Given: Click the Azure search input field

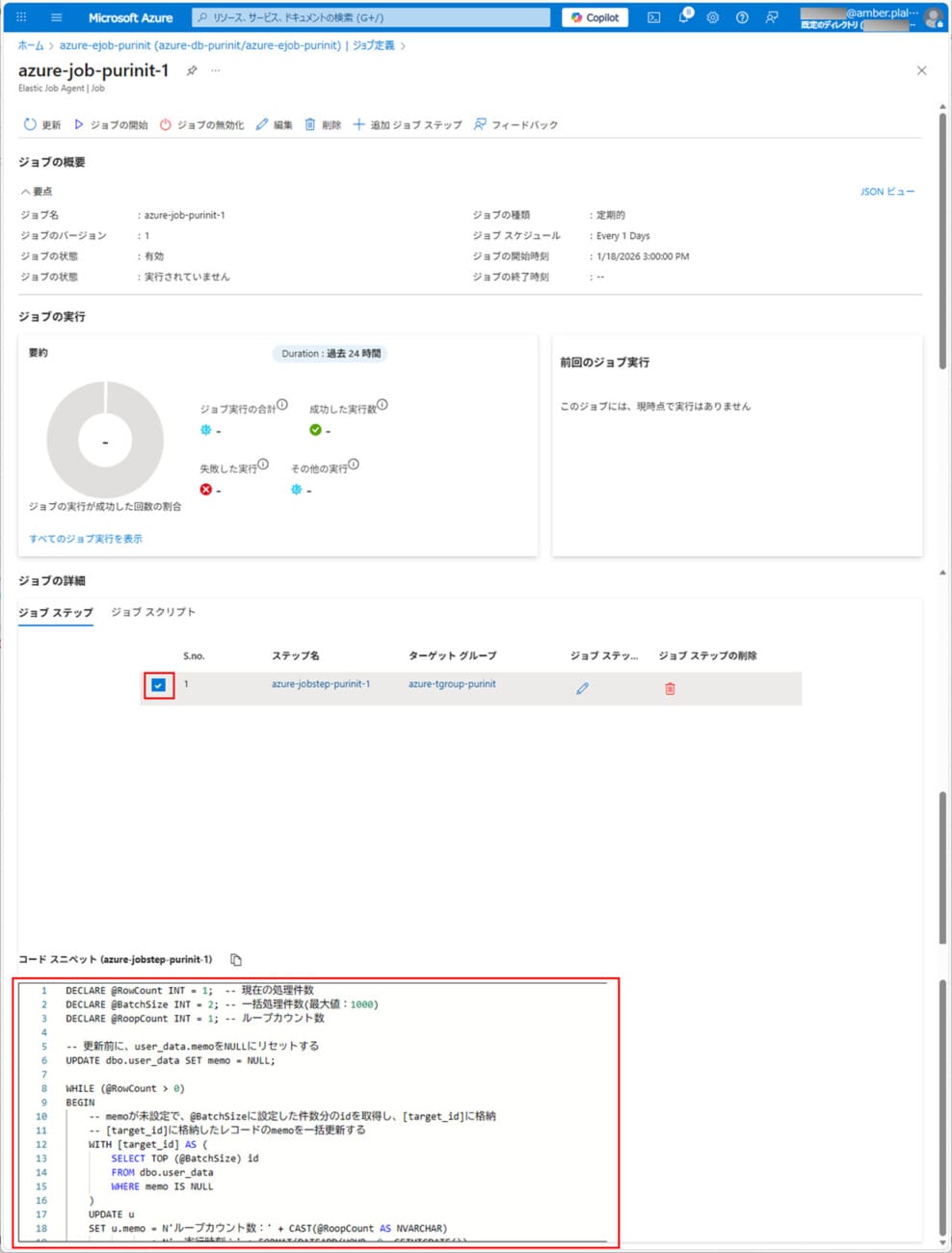Looking at the screenshot, I should 371,17.
